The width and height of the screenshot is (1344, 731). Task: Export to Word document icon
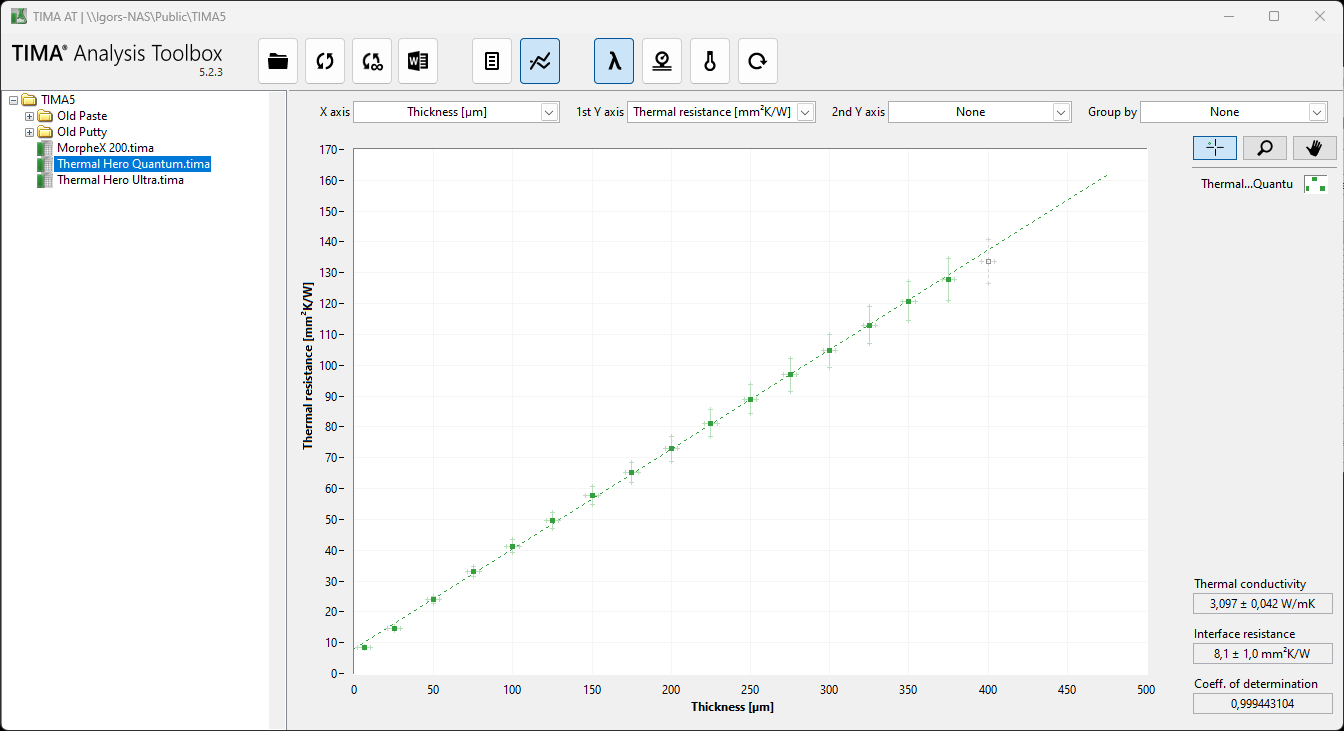[418, 61]
